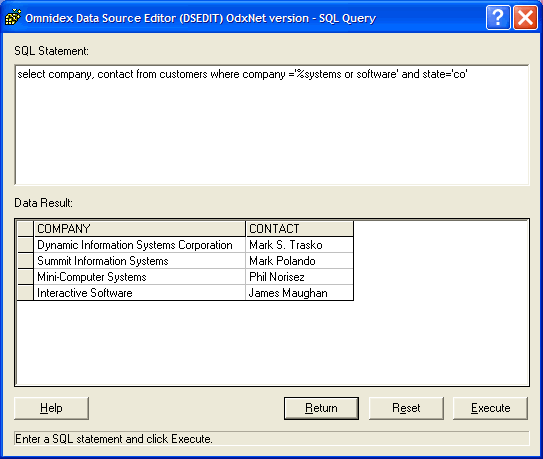Select row header for Summit Information Systems
This screenshot has height=459, width=543.
tap(25, 261)
